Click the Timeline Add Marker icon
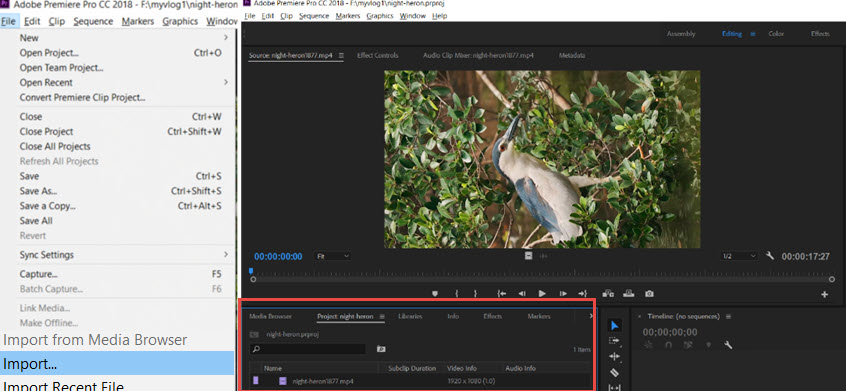The width and height of the screenshot is (846, 391). click(708, 345)
